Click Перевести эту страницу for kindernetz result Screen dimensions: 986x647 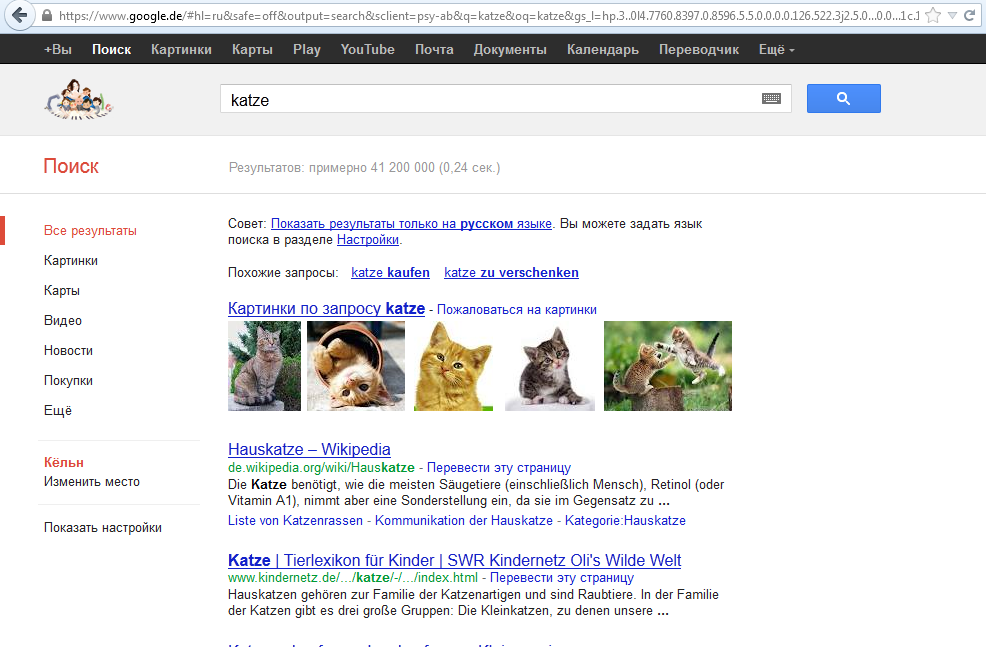coord(562,577)
